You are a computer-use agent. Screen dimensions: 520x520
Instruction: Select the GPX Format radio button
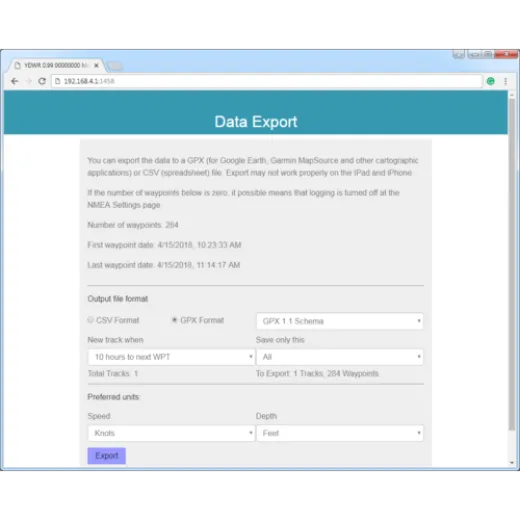174,320
